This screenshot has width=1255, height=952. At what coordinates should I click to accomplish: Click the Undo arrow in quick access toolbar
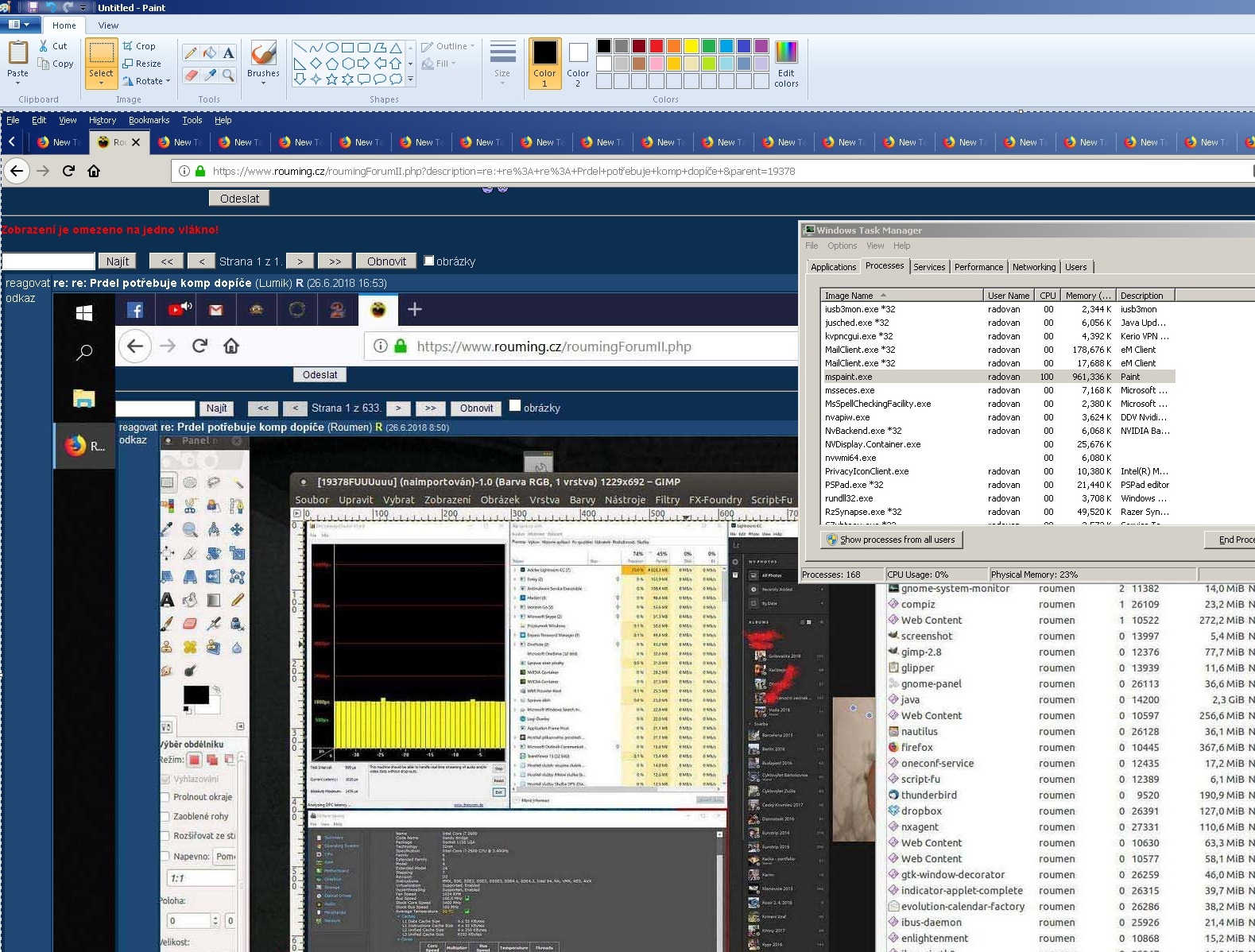click(50, 7)
